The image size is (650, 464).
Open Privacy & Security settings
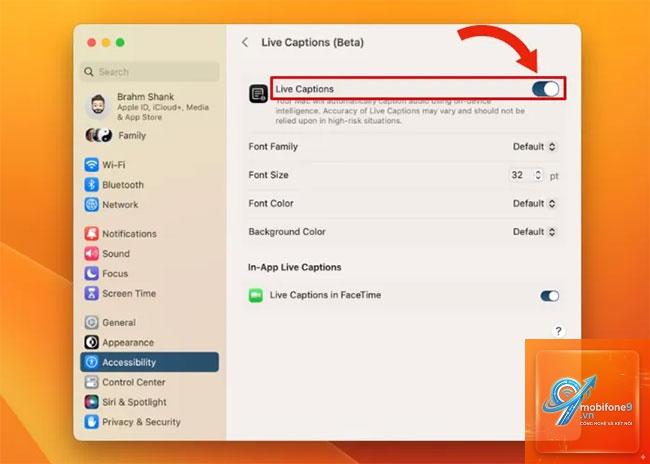click(149, 422)
